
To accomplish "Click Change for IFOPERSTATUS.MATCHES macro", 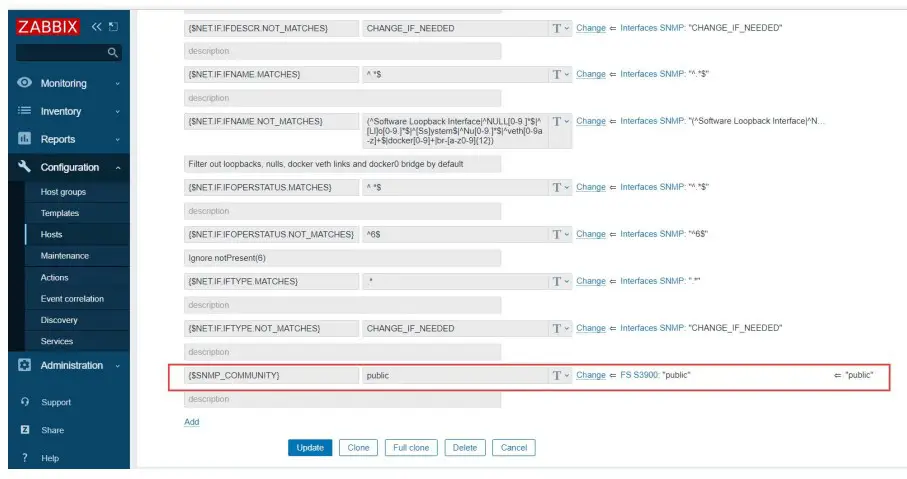I will (591, 187).
